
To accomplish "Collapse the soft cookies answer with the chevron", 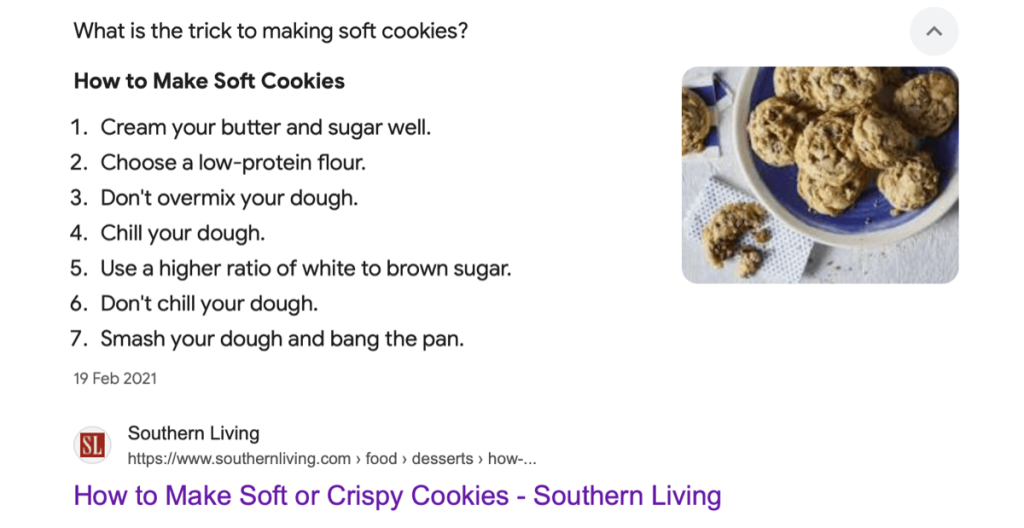I will (933, 31).
